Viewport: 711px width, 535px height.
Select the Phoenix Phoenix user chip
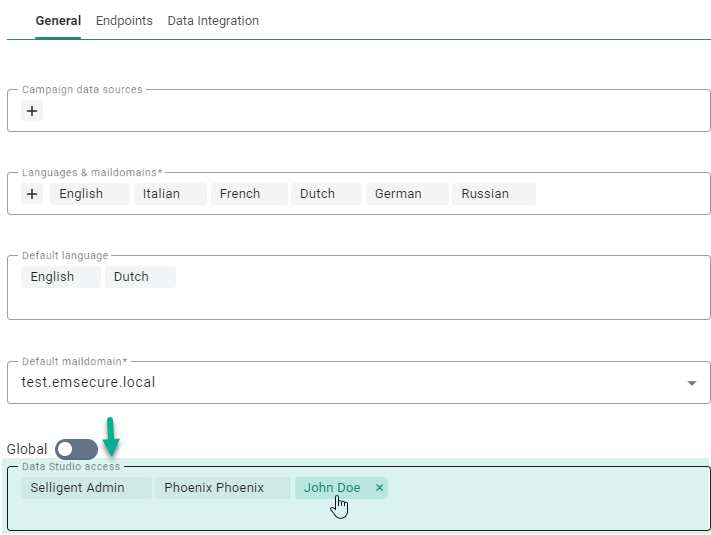tap(214, 488)
